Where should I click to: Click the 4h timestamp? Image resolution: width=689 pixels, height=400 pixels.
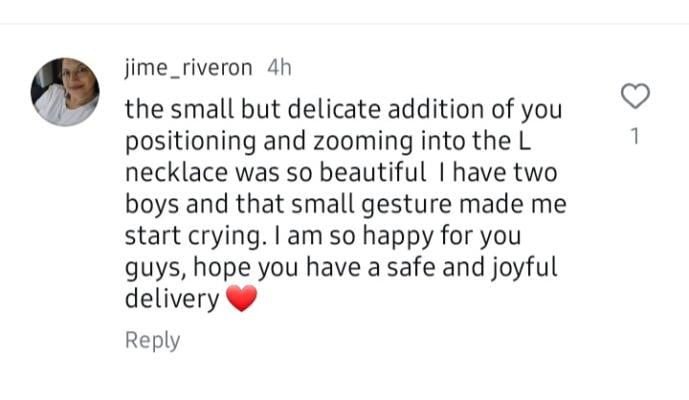[x=280, y=67]
